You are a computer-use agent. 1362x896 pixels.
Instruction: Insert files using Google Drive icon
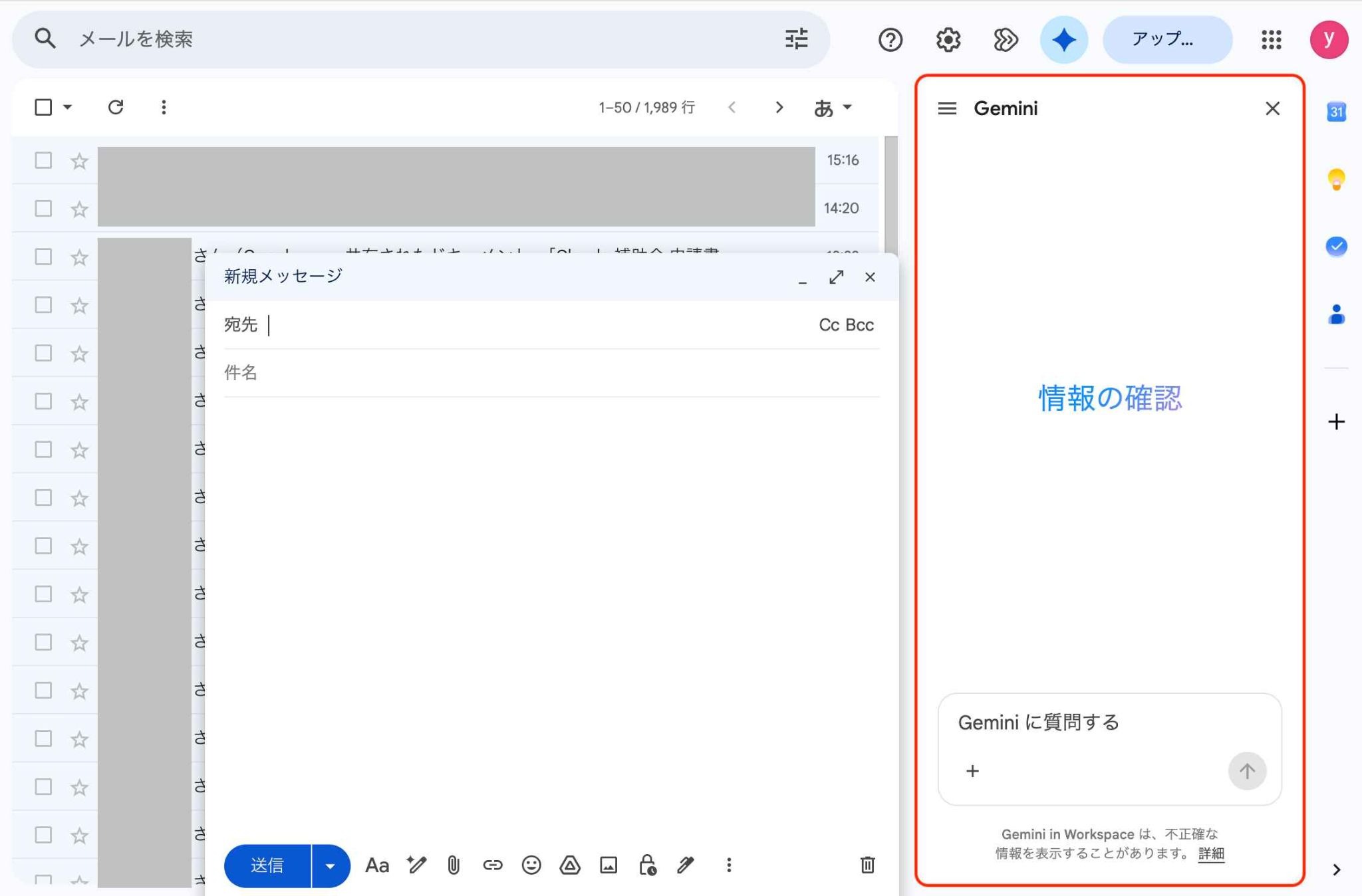pyautogui.click(x=569, y=865)
